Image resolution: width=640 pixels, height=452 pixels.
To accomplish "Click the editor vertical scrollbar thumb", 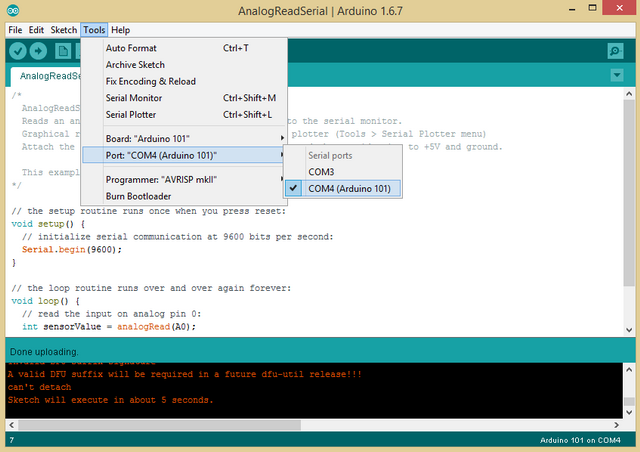I will click(629, 192).
